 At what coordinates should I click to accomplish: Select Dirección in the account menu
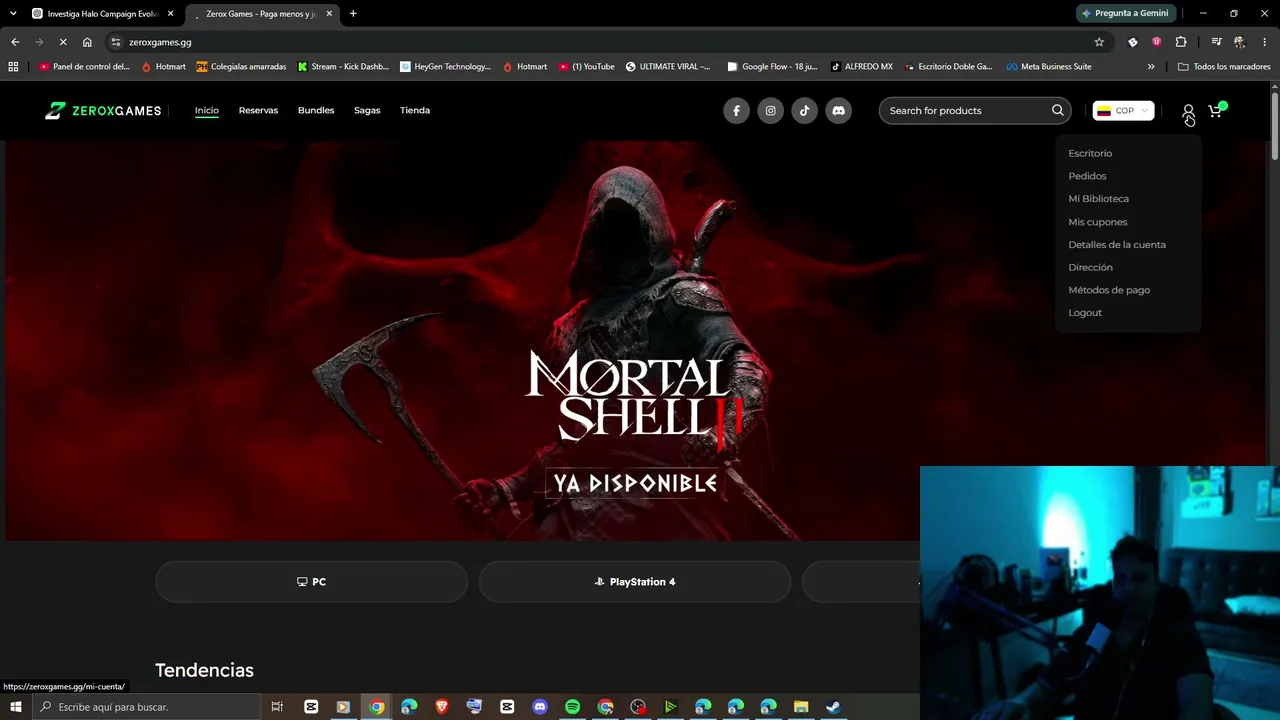[1090, 267]
